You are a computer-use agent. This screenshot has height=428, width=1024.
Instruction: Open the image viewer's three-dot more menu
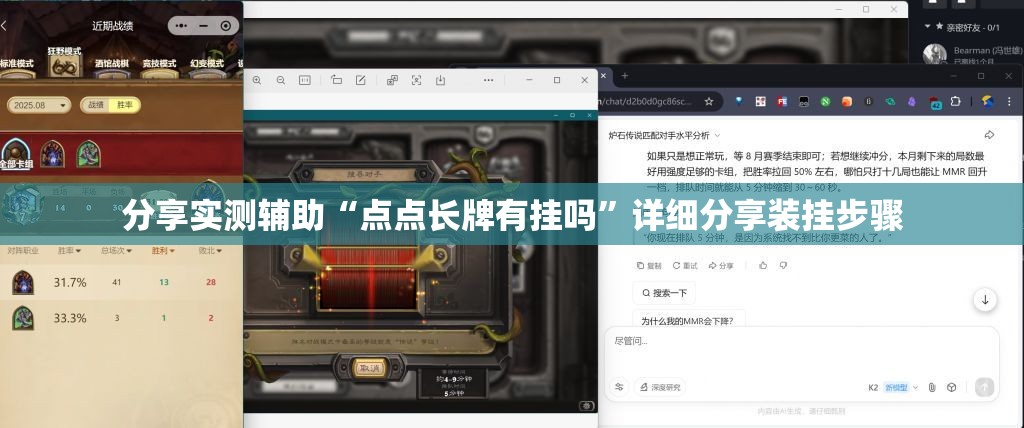pyautogui.click(x=488, y=80)
